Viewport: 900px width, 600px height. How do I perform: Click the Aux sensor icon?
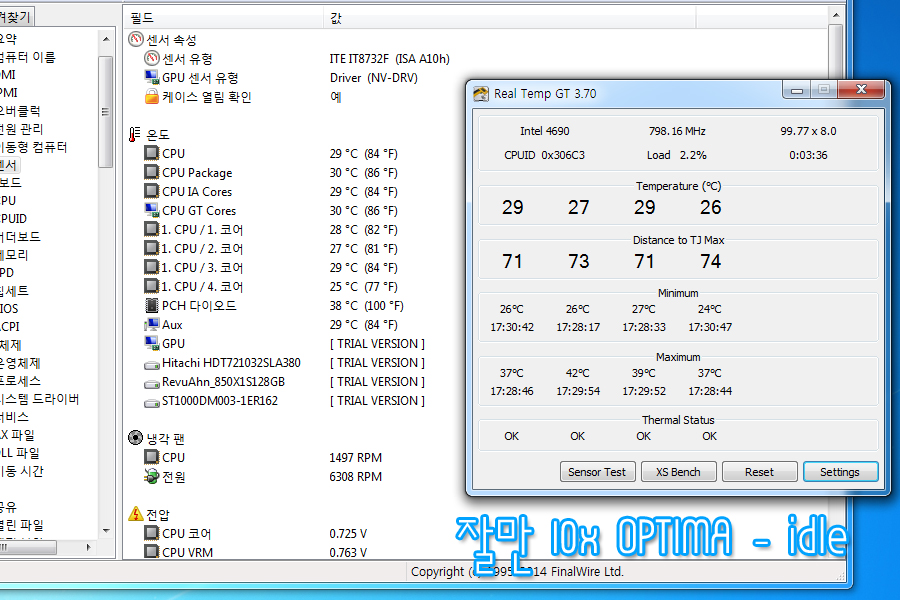152,324
